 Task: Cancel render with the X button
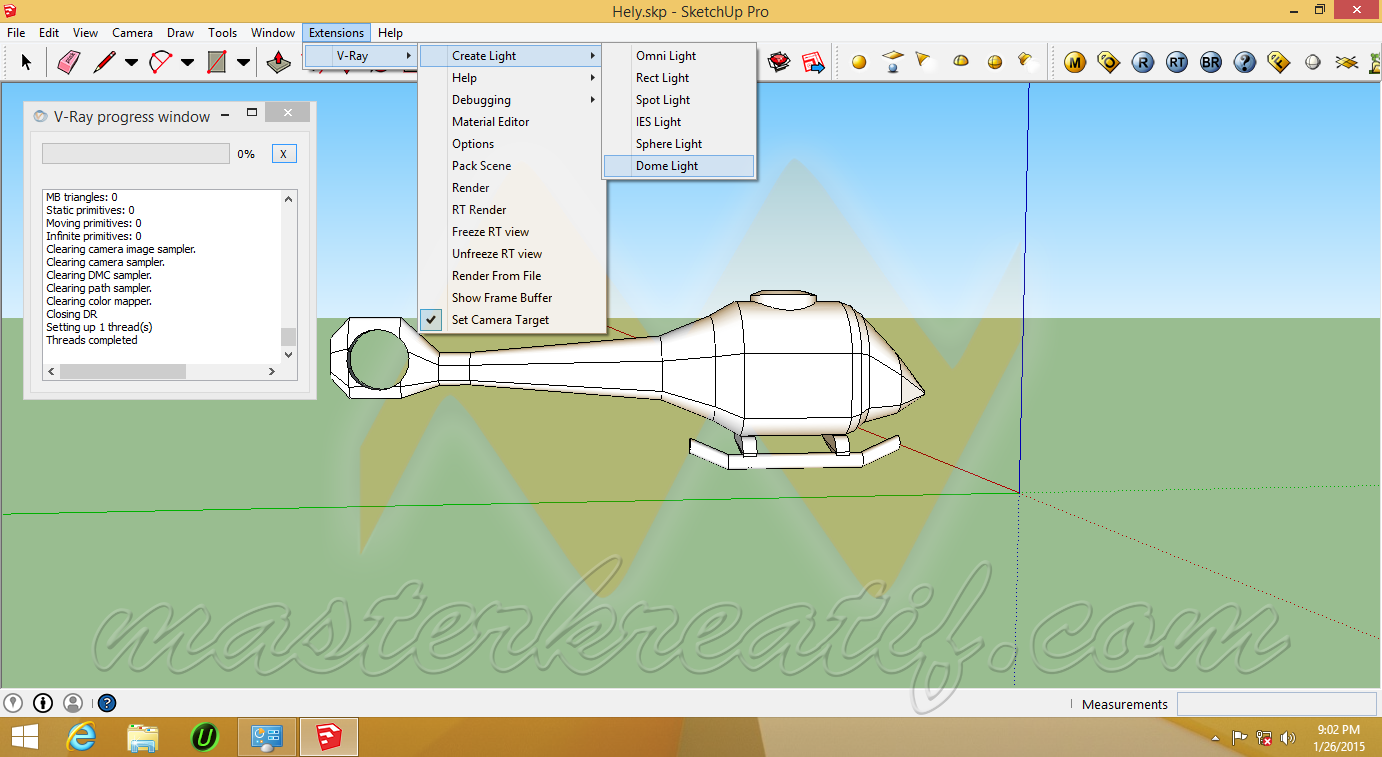pyautogui.click(x=284, y=154)
